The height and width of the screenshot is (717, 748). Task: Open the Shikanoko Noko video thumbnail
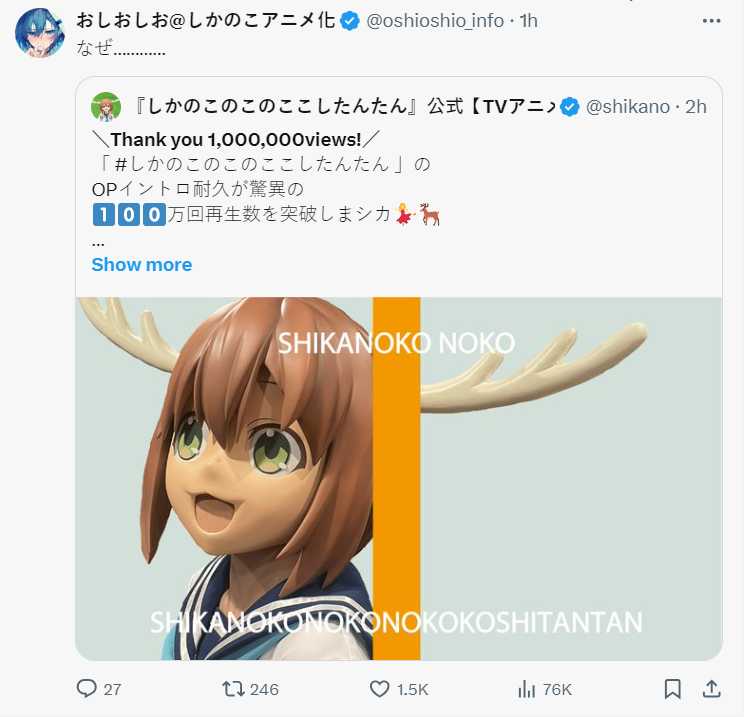(x=399, y=478)
